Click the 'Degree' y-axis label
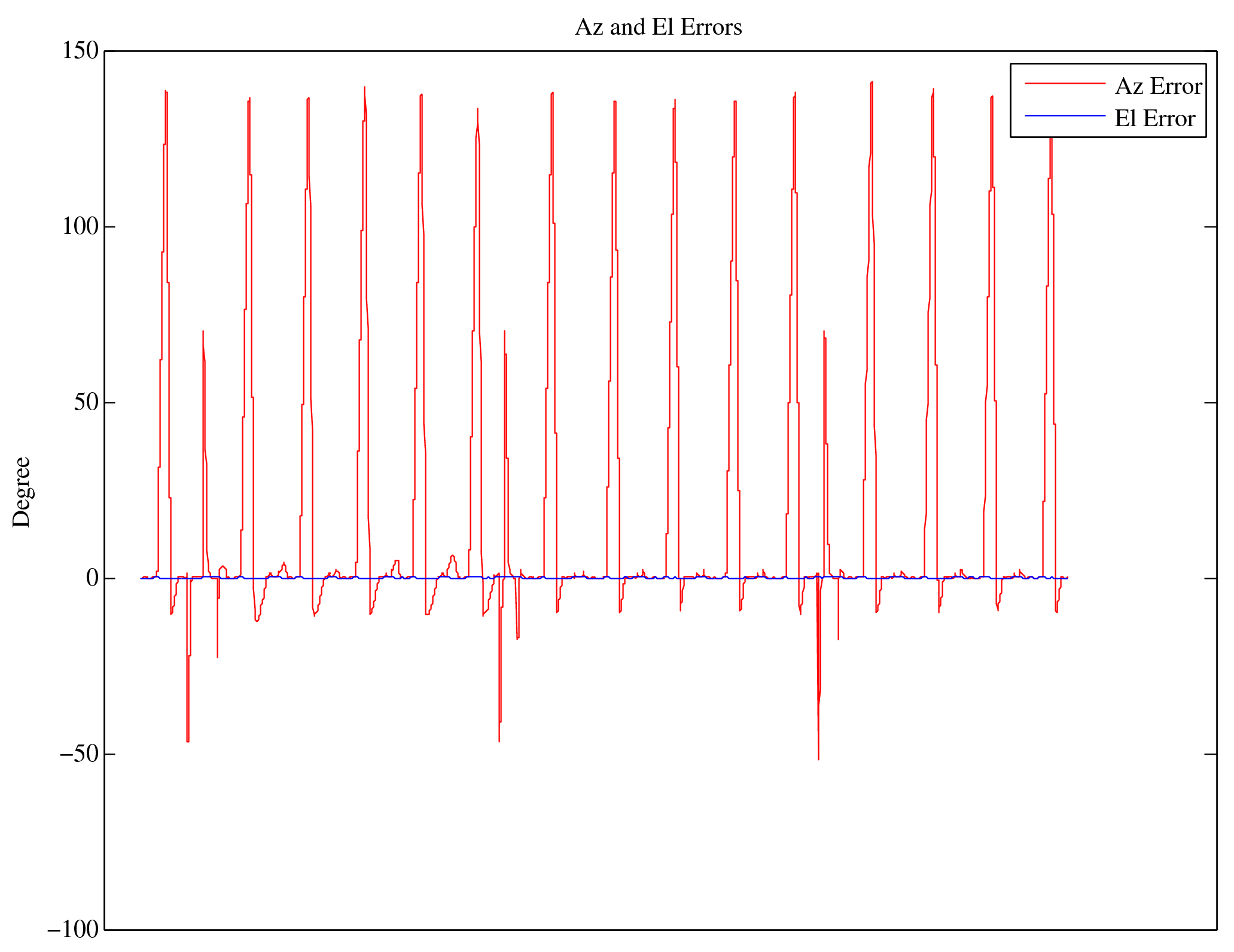The image size is (1234, 952). coord(22,492)
